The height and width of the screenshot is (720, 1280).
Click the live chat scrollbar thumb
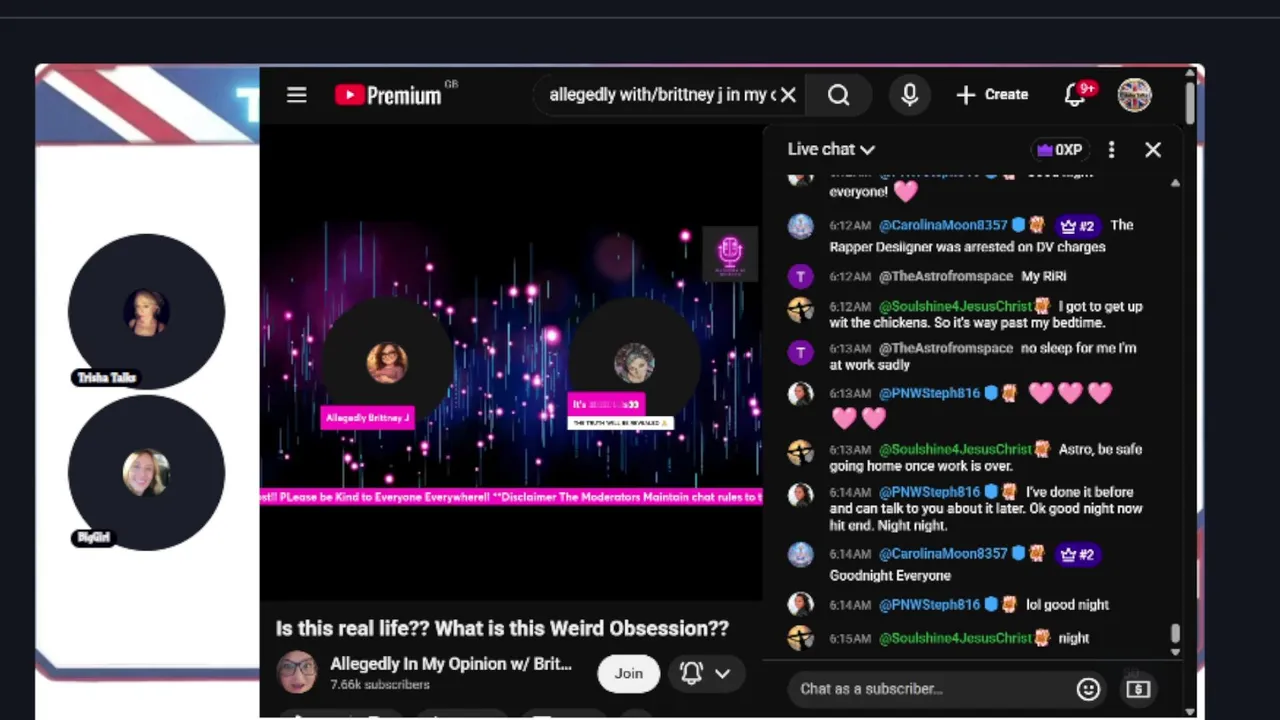(1175, 634)
